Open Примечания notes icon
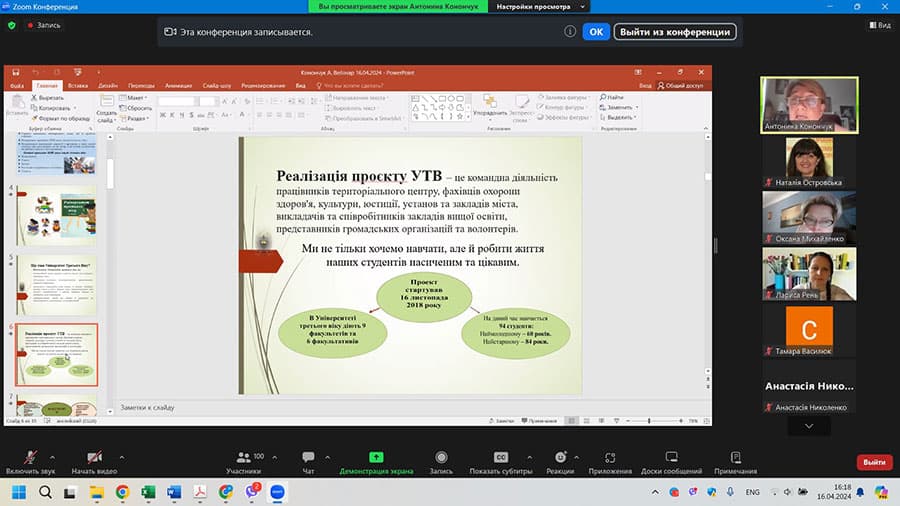Screen dimensions: 900x506 tap(735, 457)
